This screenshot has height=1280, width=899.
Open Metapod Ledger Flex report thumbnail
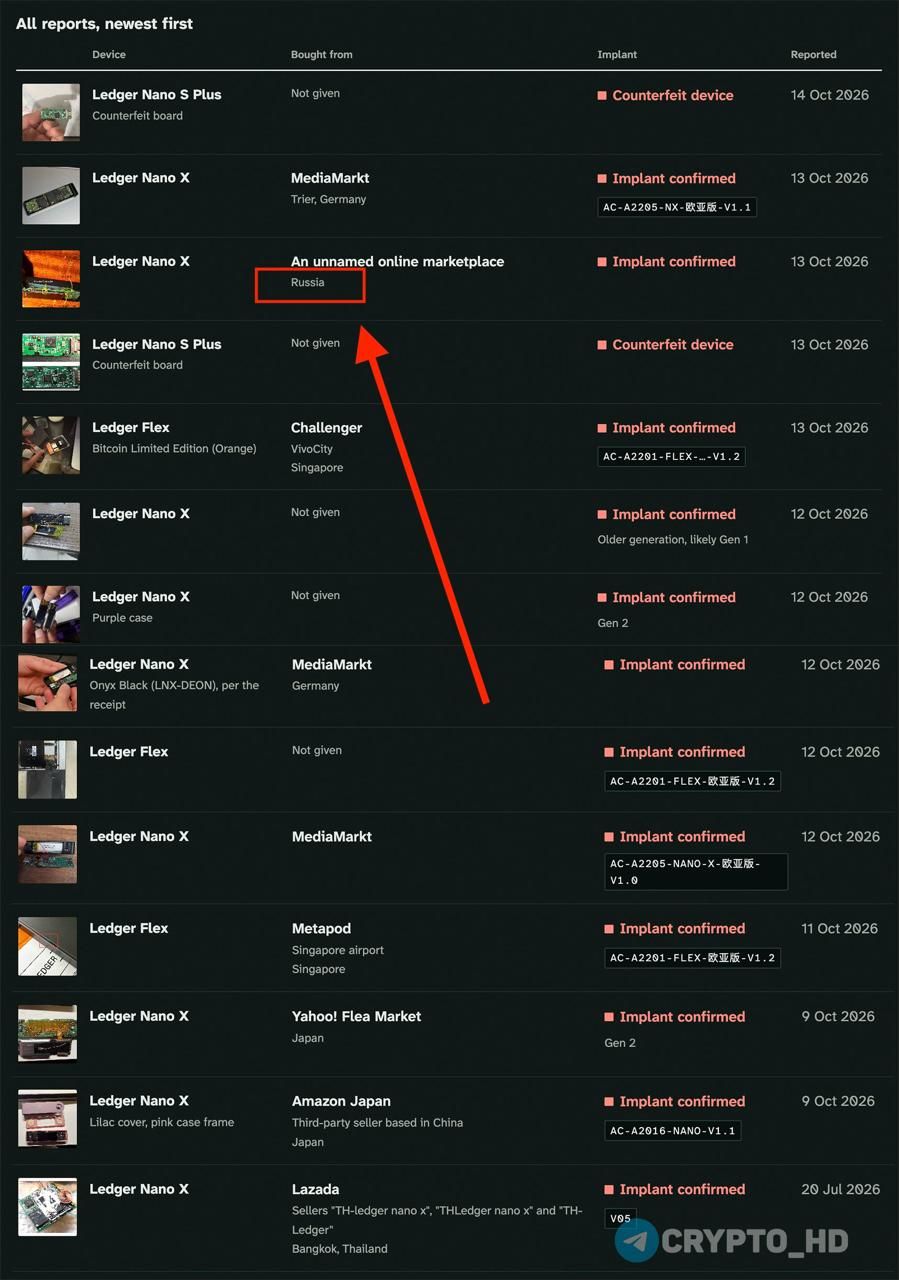click(47, 947)
